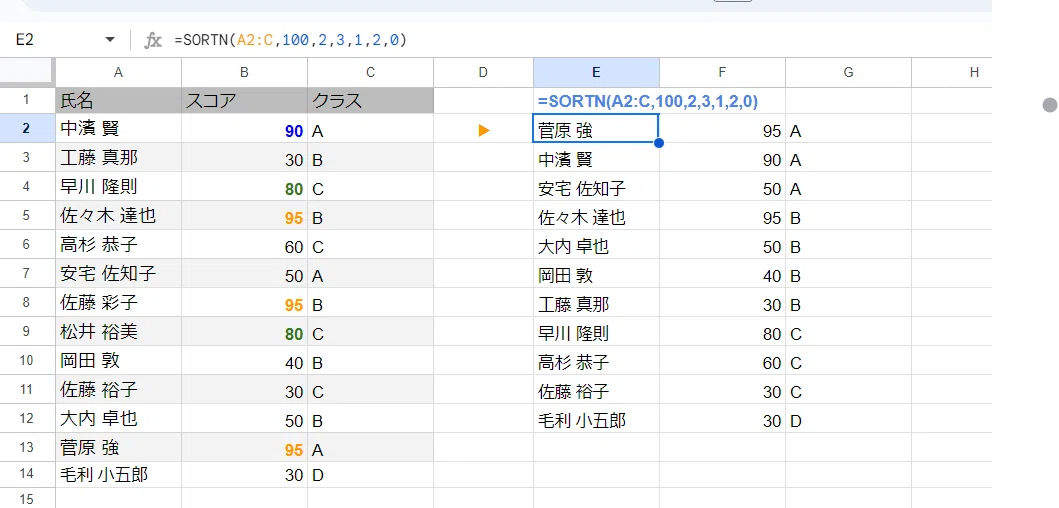Click the fill handle on cell E2
This screenshot has height=508, width=1059.
pos(658,143)
